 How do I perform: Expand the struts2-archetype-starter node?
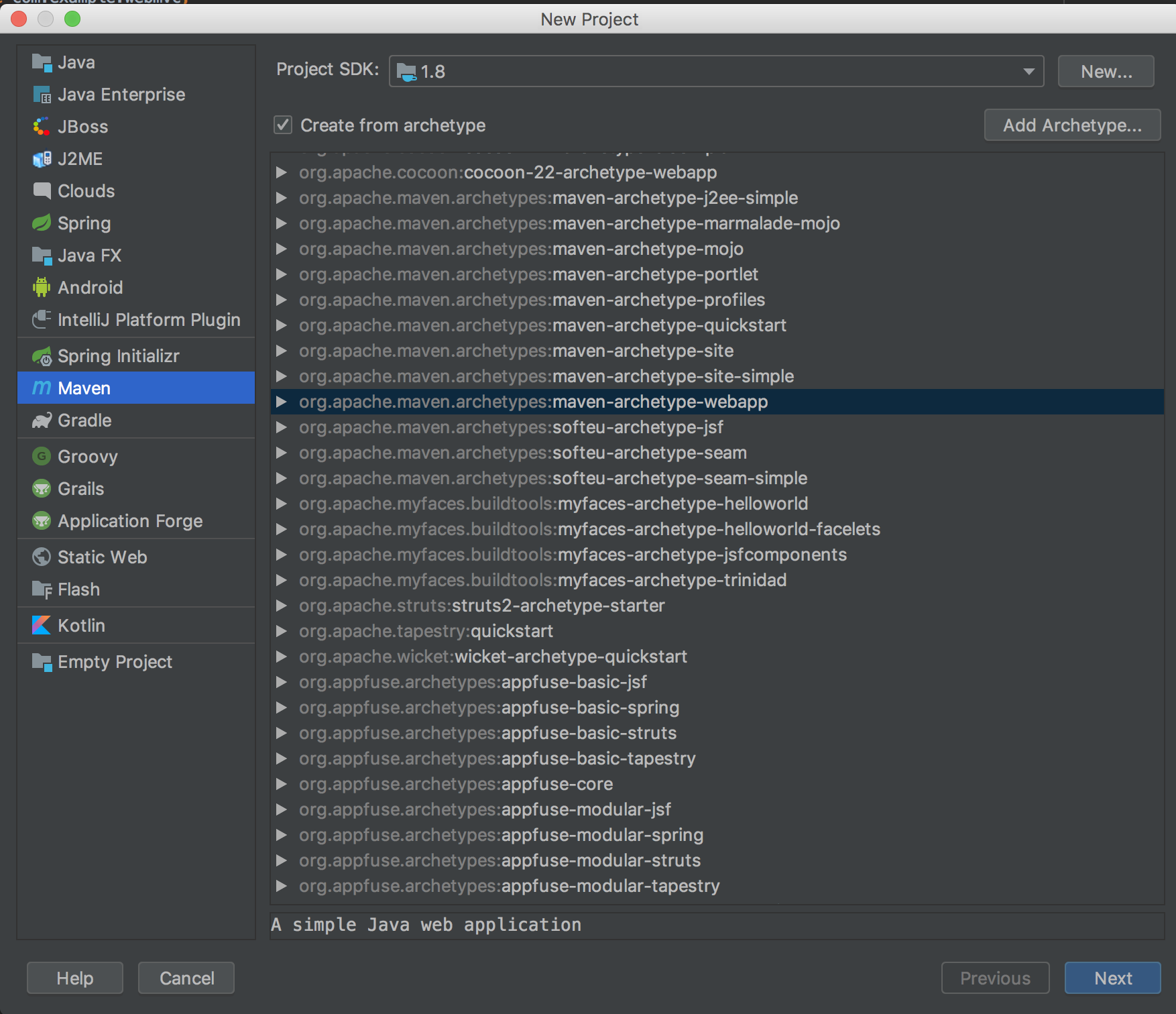282,606
